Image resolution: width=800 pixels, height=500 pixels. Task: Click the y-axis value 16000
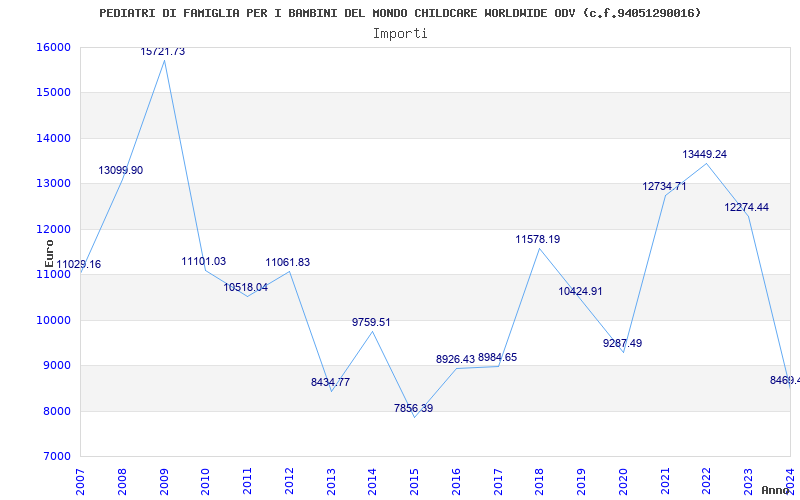tap(53, 47)
